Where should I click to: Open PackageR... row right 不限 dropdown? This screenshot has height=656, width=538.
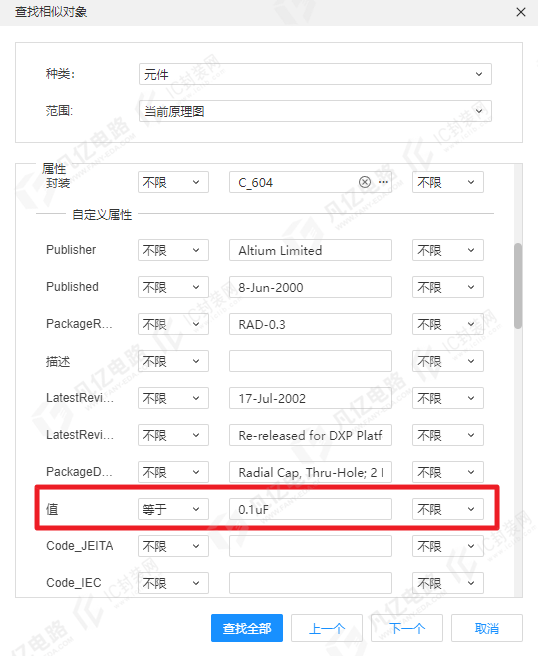448,324
